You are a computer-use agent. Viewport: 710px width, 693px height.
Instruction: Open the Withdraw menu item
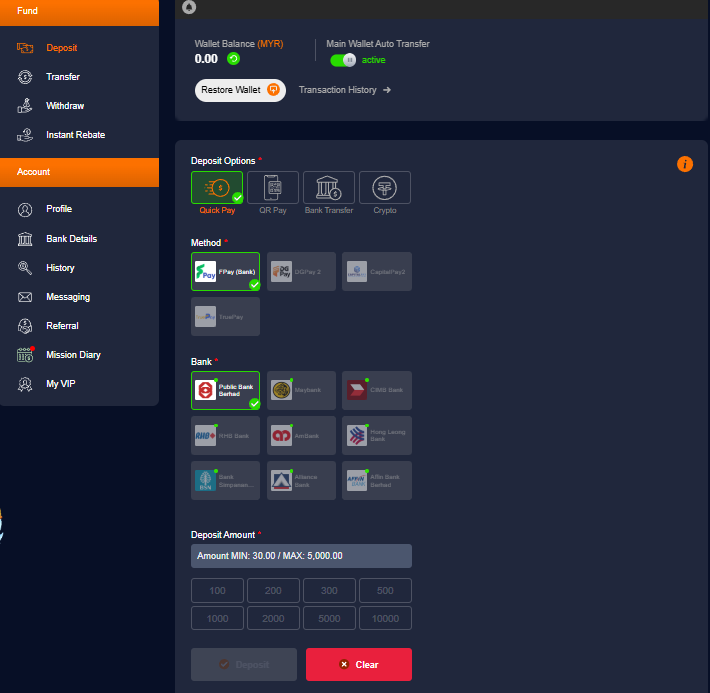(x=64, y=106)
